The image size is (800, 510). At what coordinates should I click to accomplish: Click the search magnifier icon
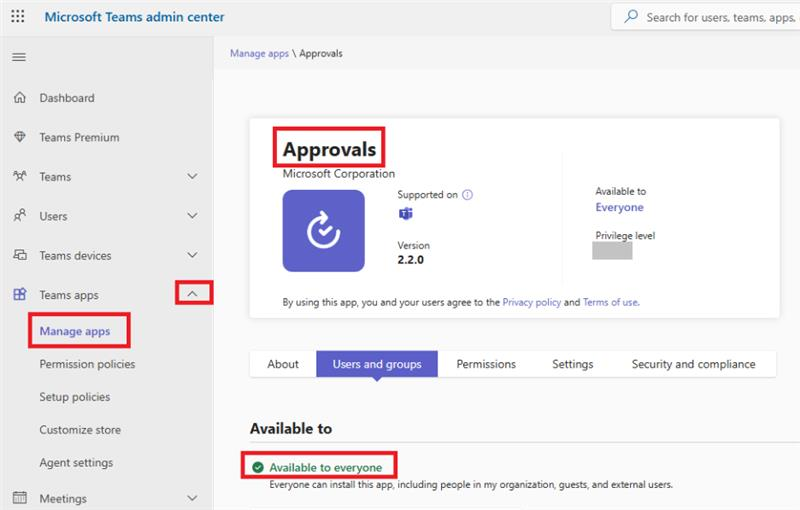point(631,16)
